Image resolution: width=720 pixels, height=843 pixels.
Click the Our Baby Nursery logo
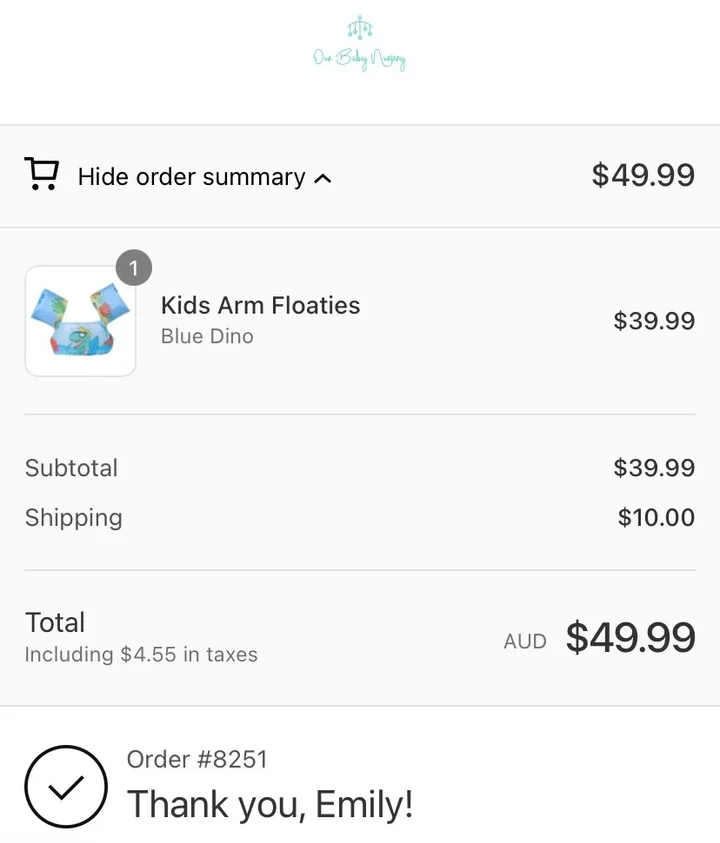click(360, 46)
